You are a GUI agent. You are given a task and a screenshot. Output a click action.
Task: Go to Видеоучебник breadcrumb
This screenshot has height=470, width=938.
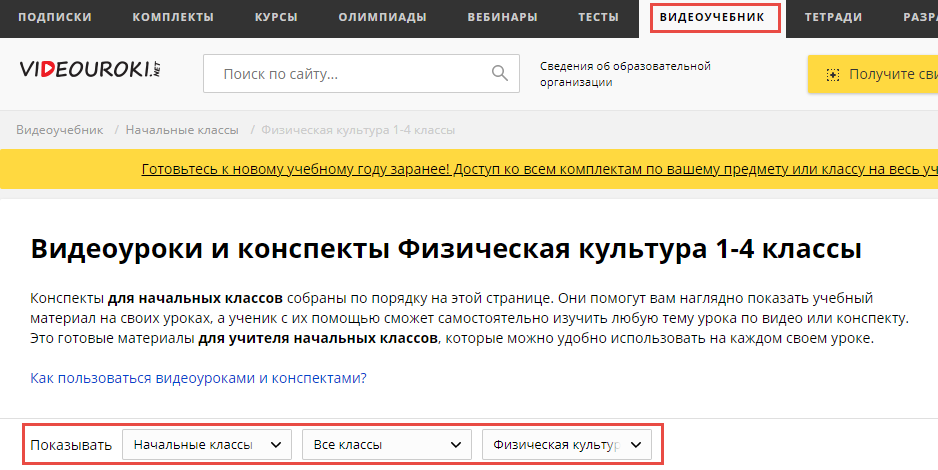(60, 130)
